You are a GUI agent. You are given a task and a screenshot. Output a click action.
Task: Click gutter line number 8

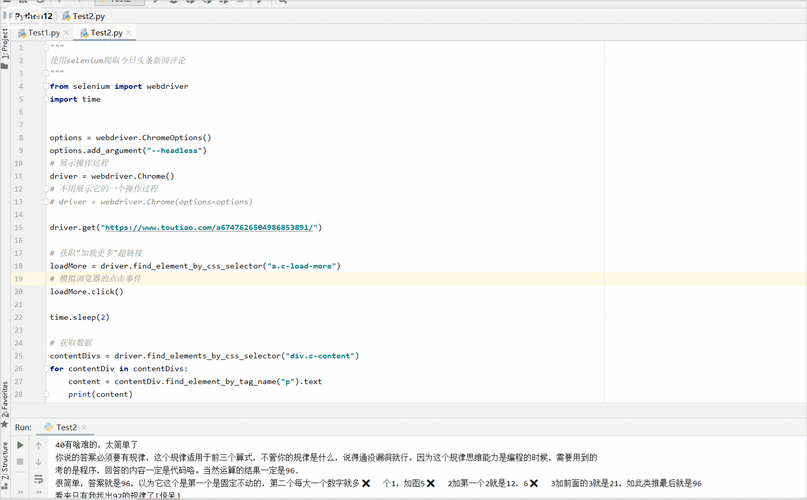[21, 137]
